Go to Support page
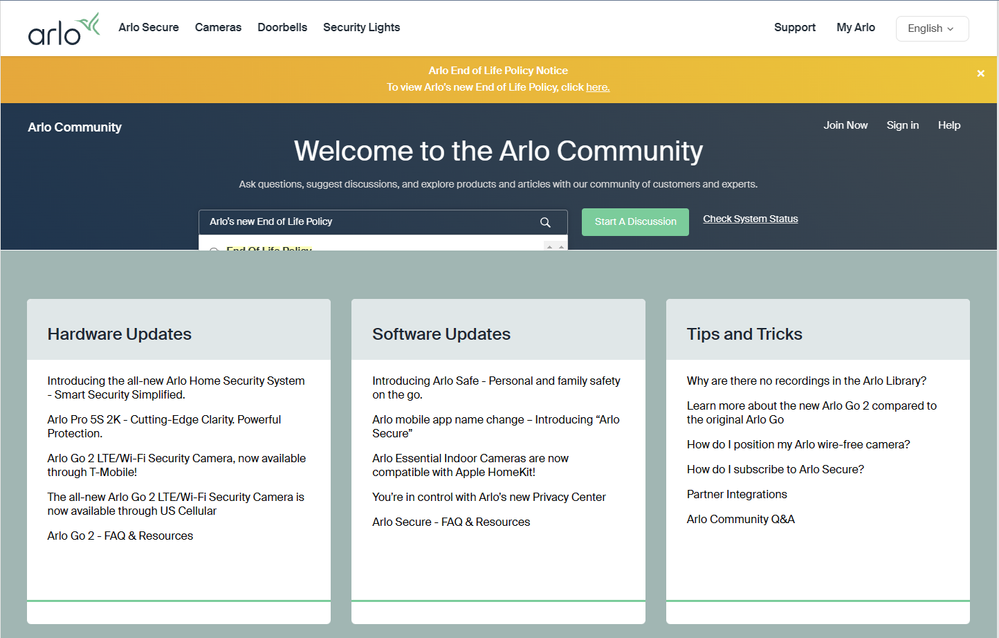 click(794, 27)
